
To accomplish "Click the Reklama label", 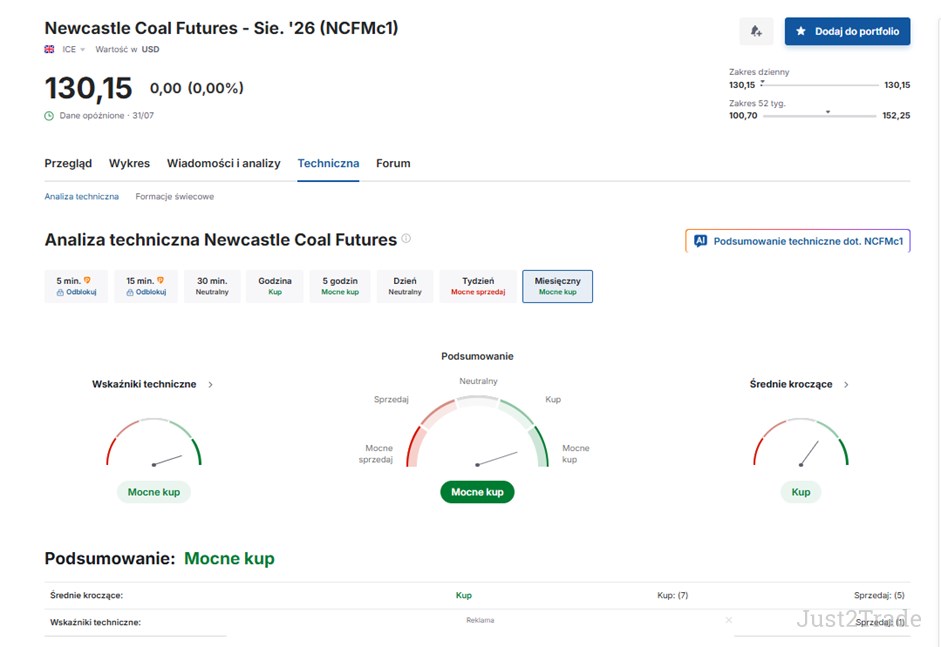I will point(480,620).
